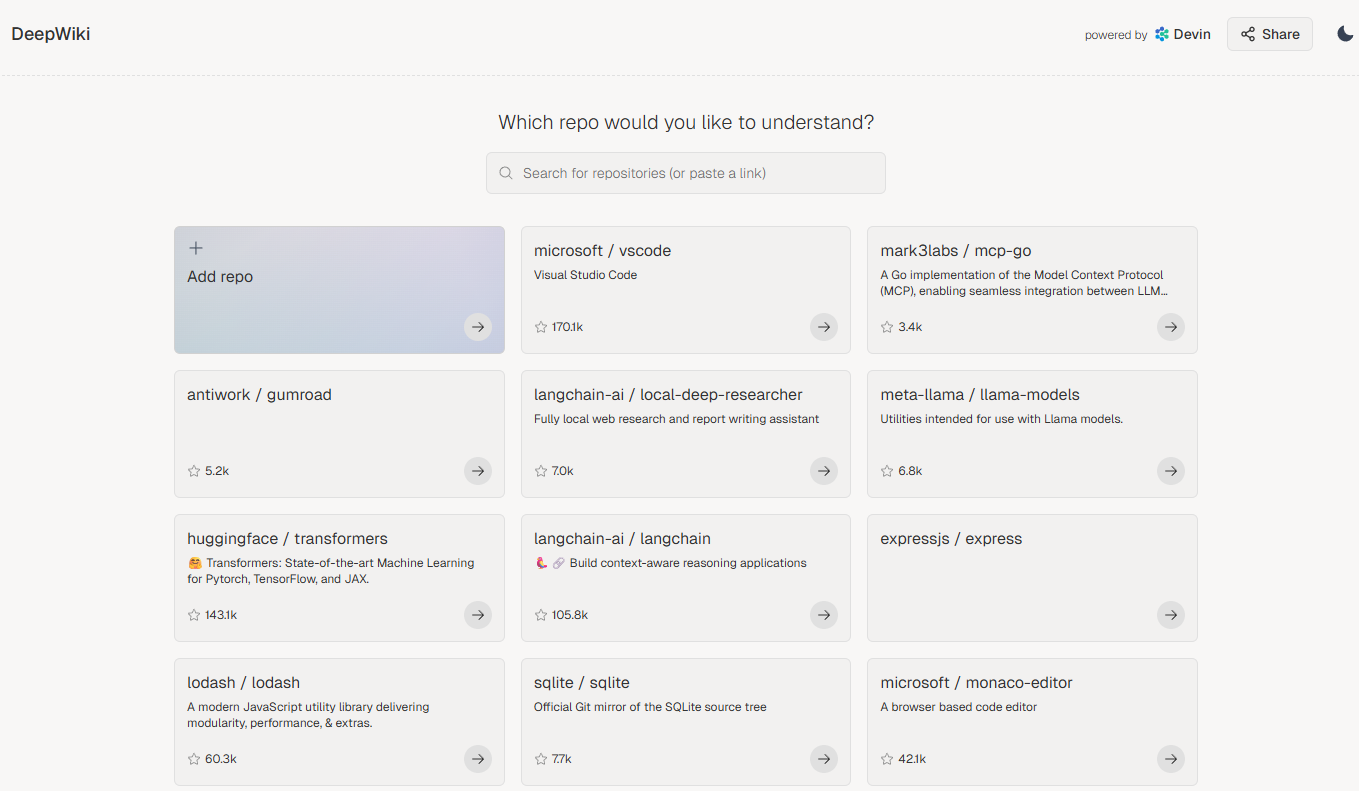Click arrow icon on antiwork / gumroad card
The height and width of the screenshot is (791, 1359).
[x=478, y=471]
